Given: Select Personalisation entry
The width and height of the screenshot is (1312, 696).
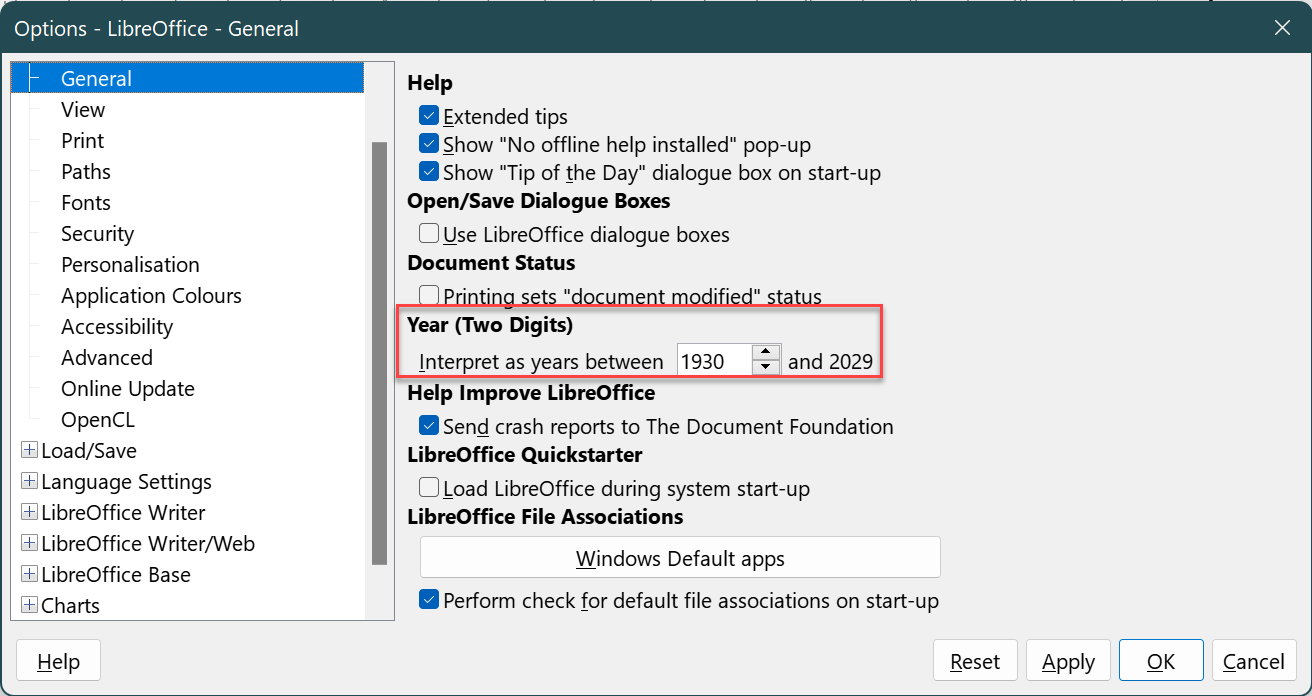Looking at the screenshot, I should [130, 264].
